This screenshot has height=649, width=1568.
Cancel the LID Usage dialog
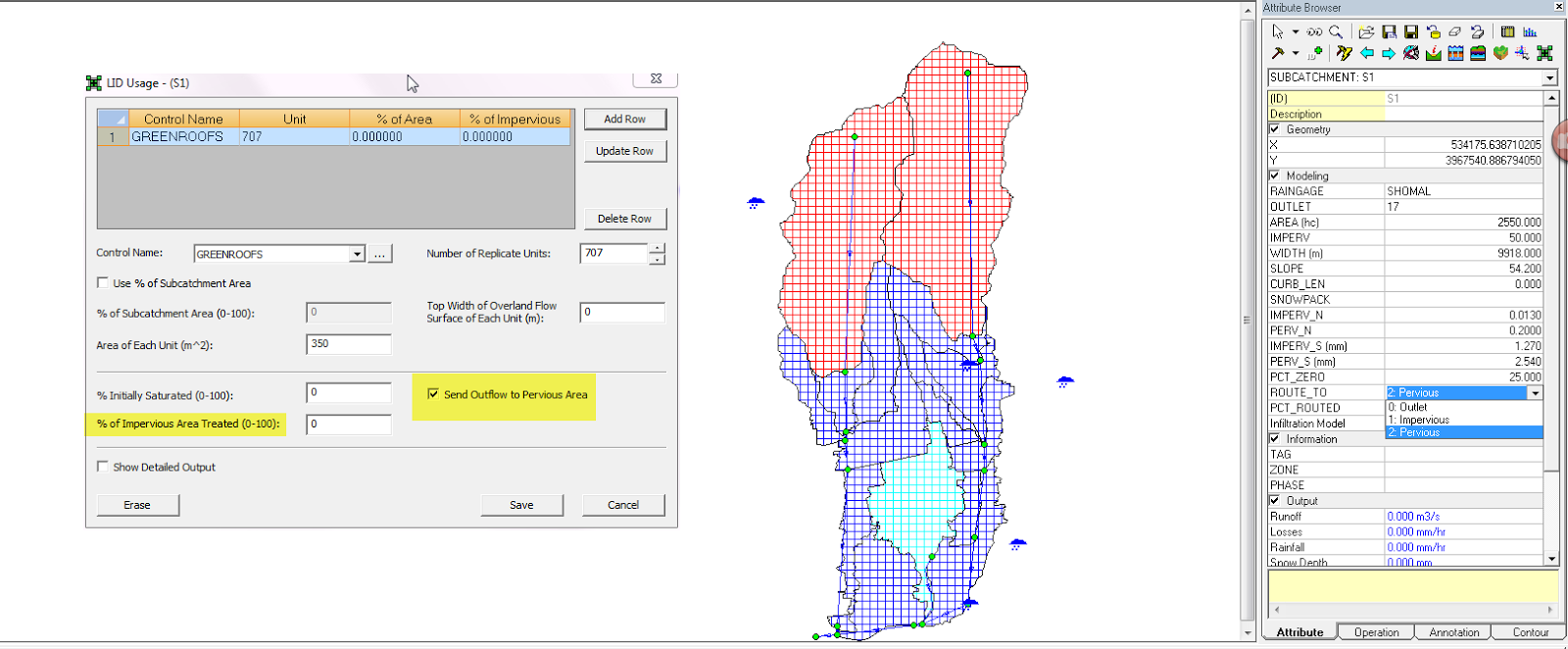click(x=623, y=505)
